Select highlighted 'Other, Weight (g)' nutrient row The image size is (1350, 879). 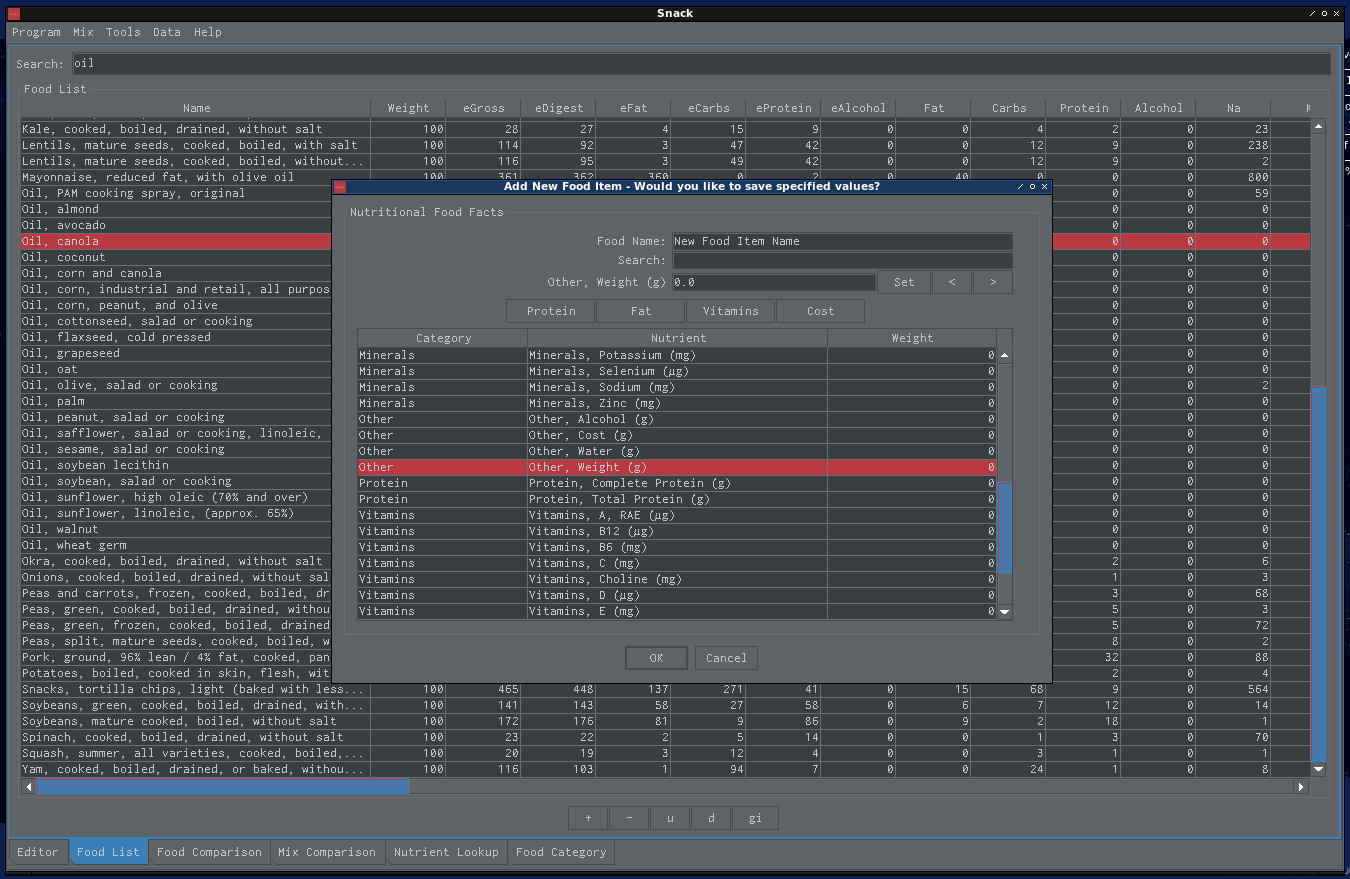pyautogui.click(x=677, y=467)
